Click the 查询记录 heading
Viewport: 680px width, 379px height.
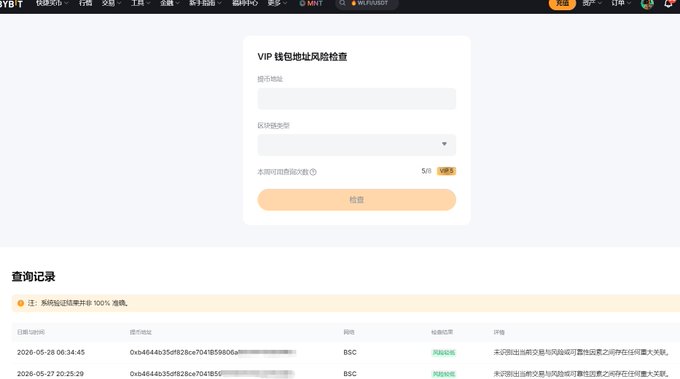[x=33, y=276]
